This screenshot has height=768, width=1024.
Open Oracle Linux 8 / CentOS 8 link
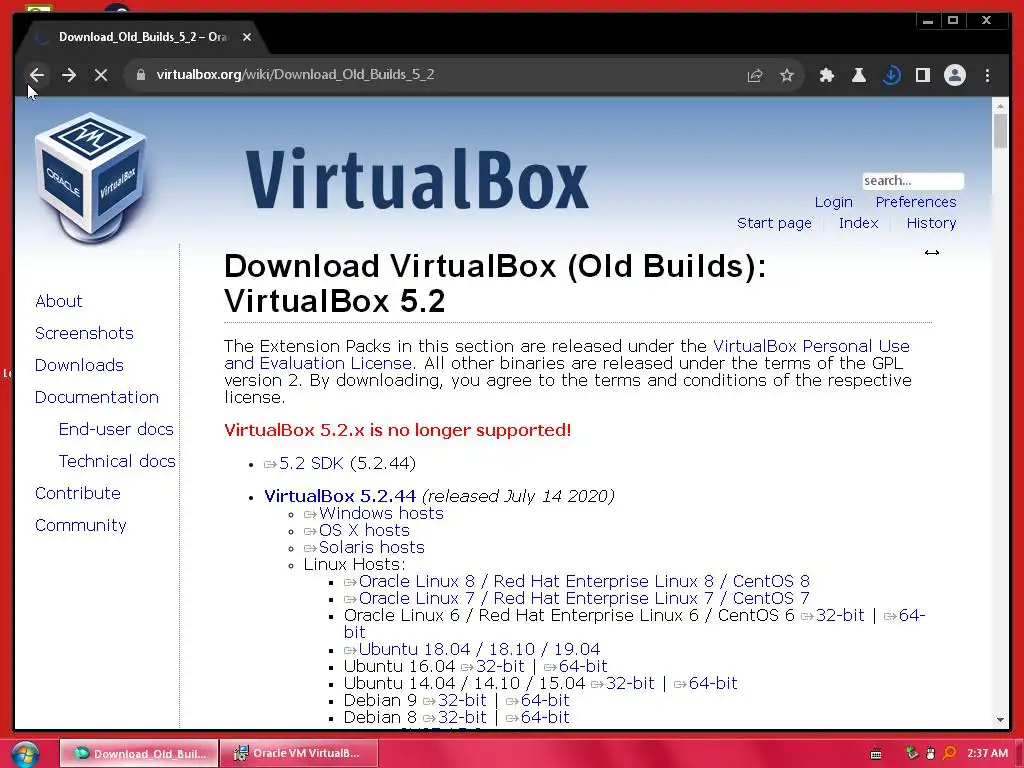[584, 581]
